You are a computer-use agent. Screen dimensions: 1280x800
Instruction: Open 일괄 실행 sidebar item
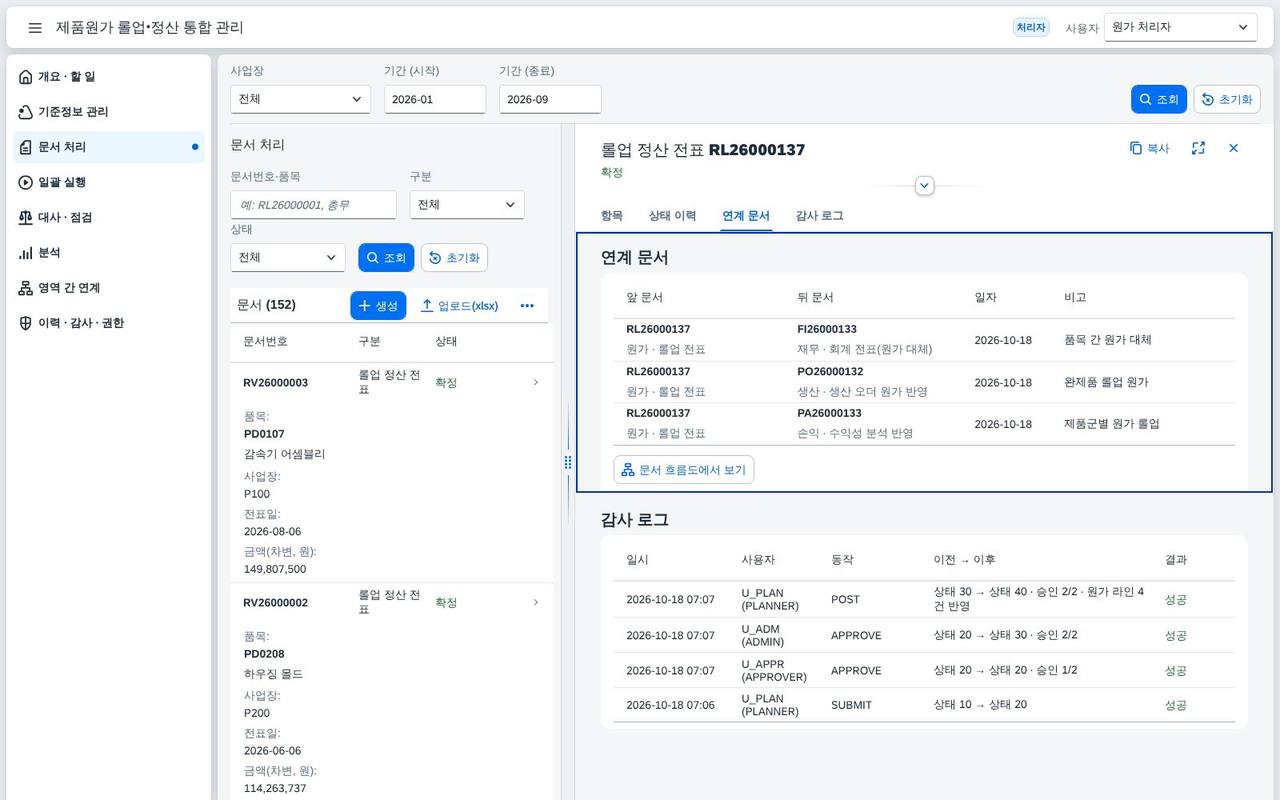(x=108, y=182)
